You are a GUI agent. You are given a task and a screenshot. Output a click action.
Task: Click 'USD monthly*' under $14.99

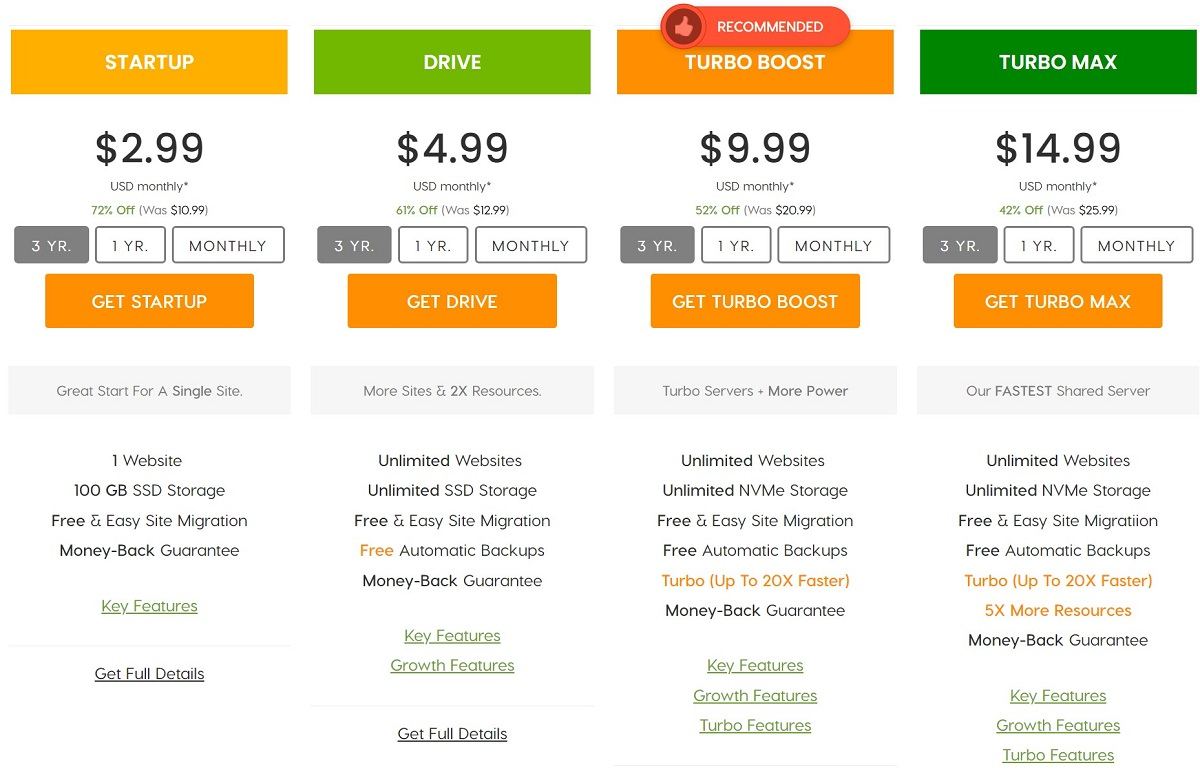(1058, 186)
